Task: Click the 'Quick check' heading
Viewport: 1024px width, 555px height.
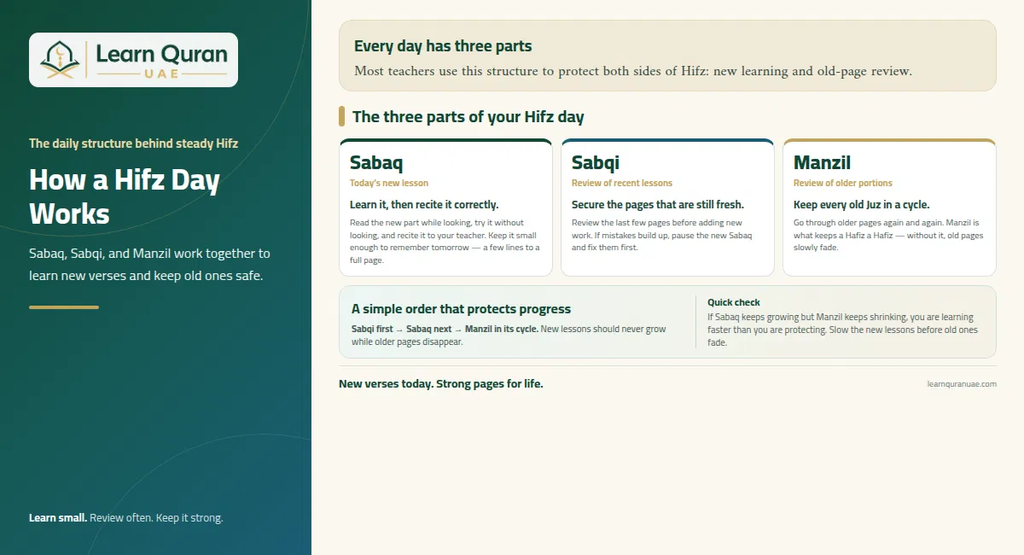Action: (x=733, y=302)
